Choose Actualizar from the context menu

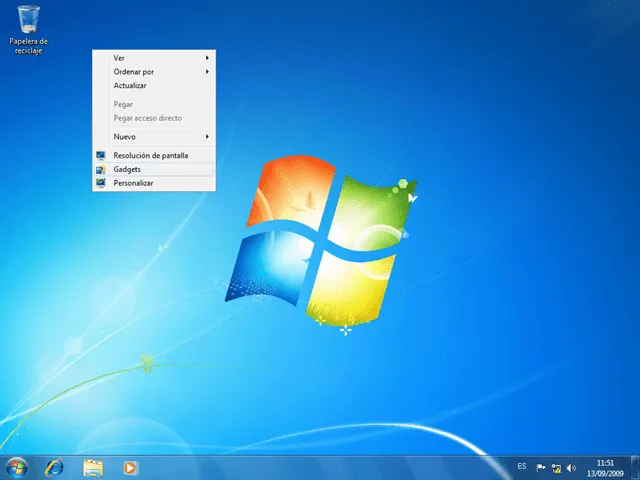(x=154, y=86)
